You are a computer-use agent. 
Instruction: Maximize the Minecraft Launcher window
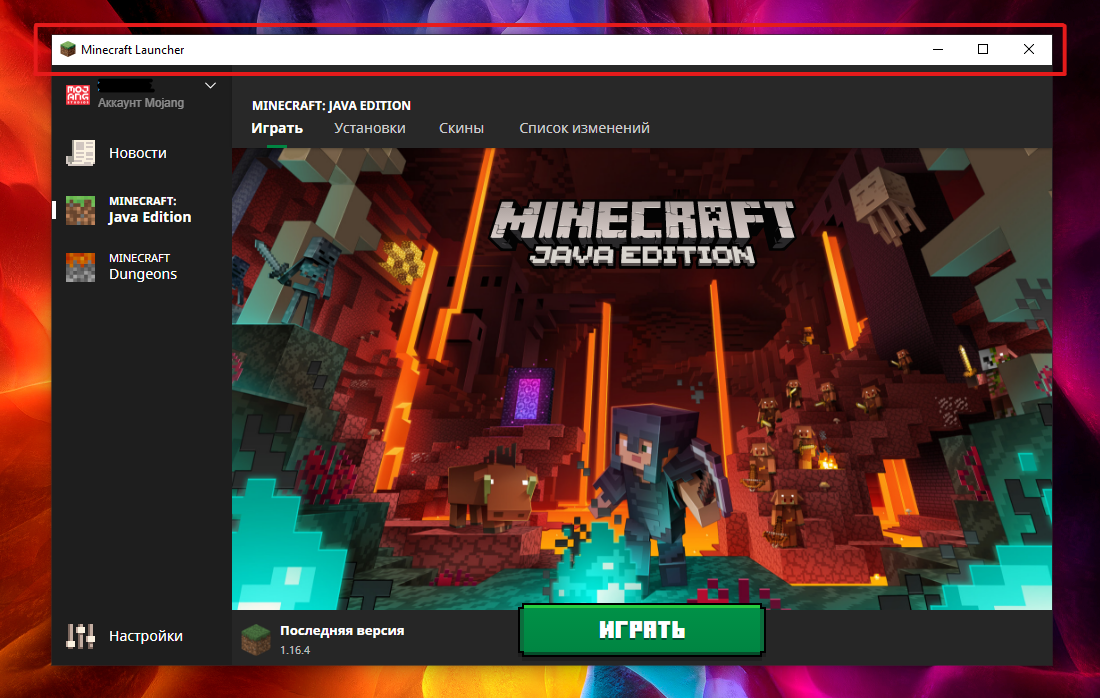click(983, 49)
